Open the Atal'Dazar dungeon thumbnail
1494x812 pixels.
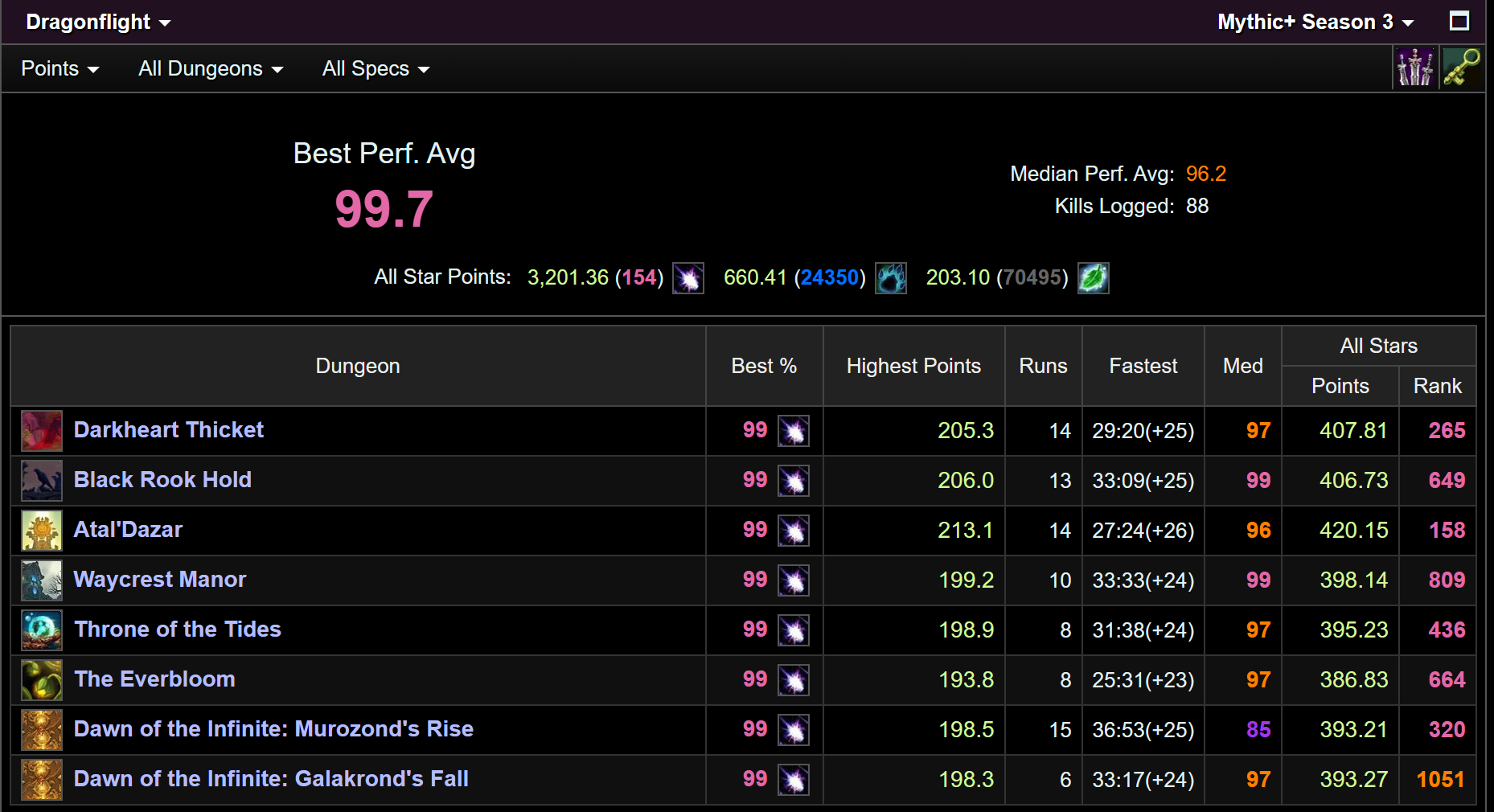(42, 531)
